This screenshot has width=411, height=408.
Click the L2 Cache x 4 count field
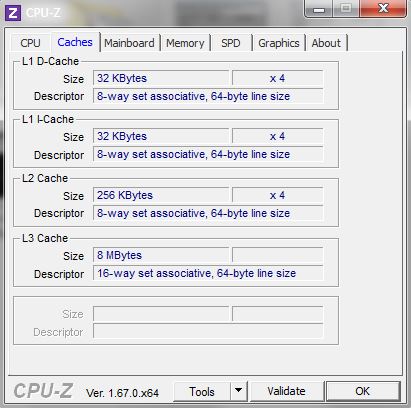point(278,195)
